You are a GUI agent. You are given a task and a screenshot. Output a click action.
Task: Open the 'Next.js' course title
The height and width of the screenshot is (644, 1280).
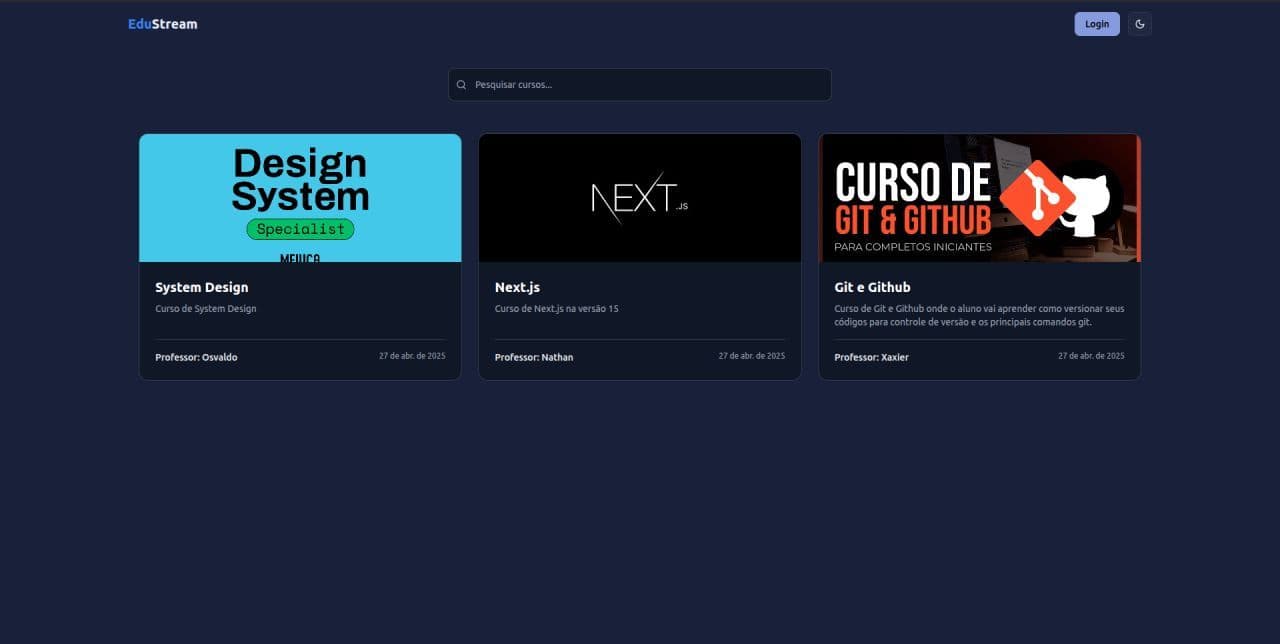[x=517, y=287]
